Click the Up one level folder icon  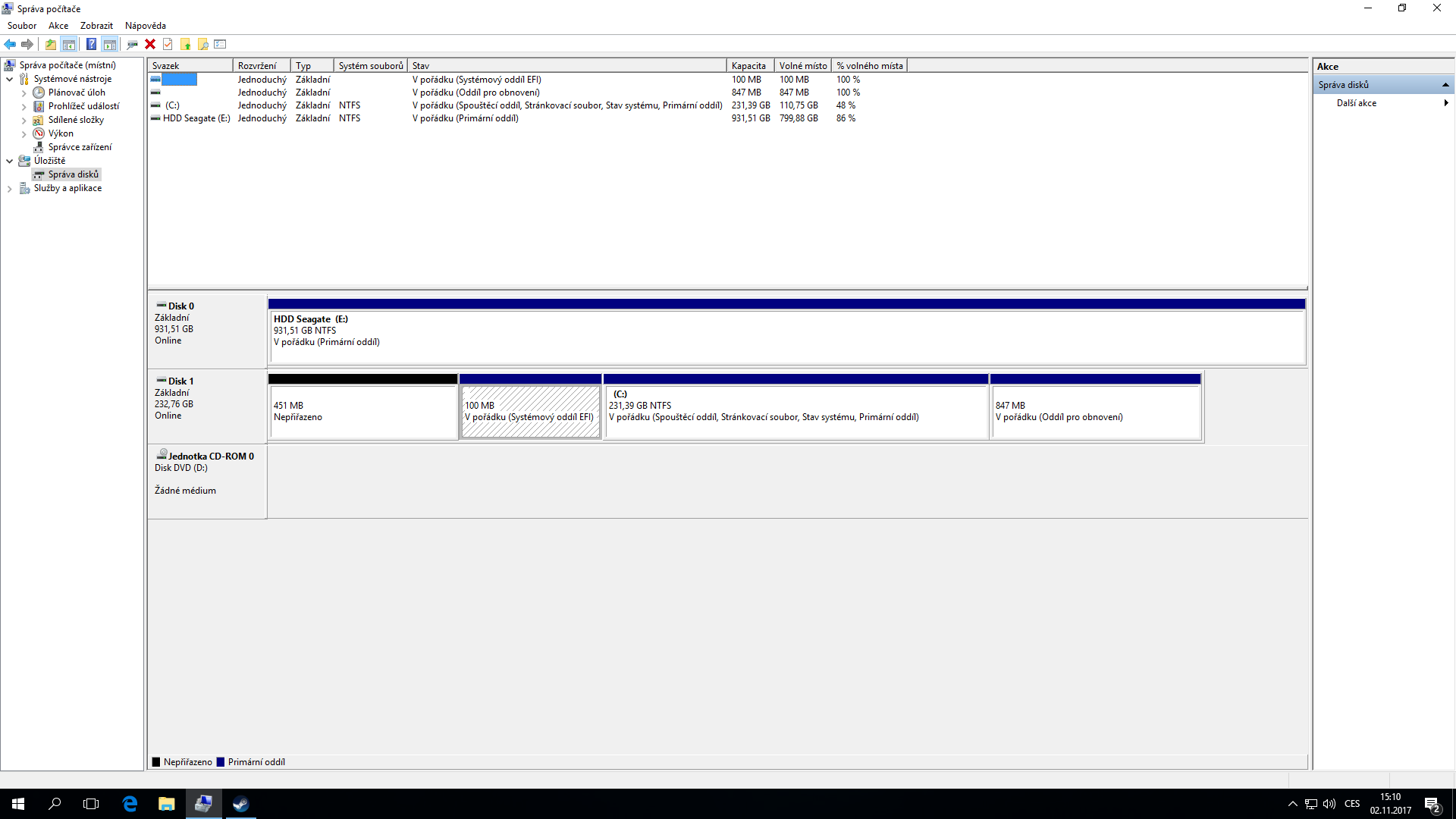tap(51, 44)
